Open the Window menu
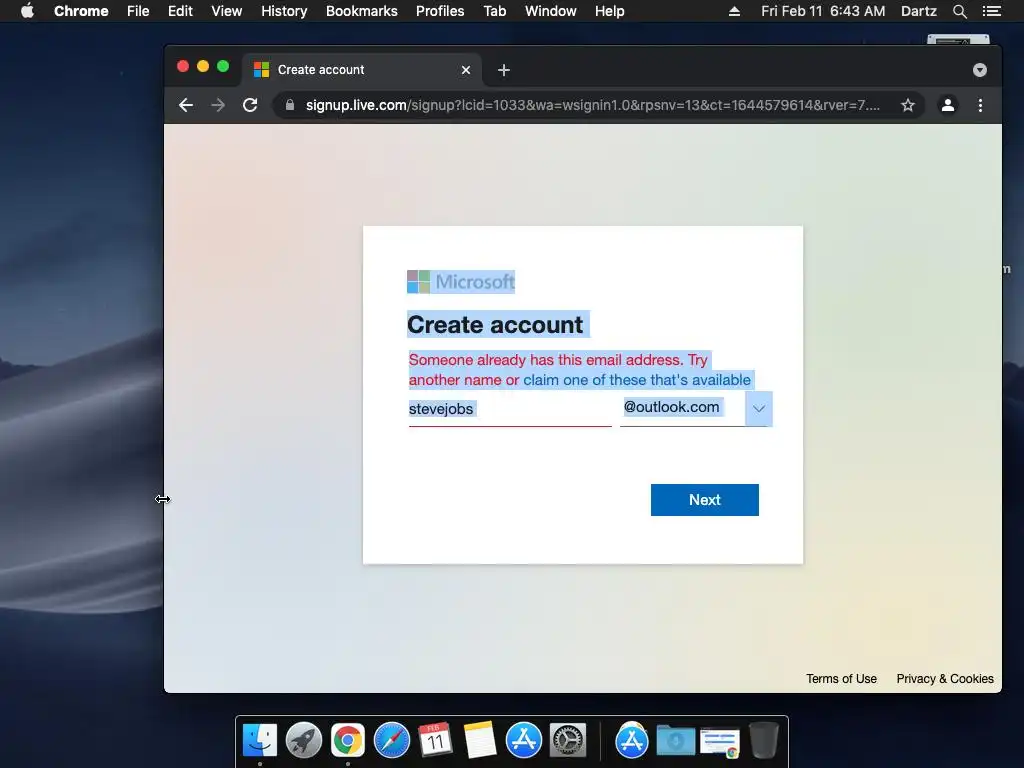The image size is (1024, 768). (551, 11)
